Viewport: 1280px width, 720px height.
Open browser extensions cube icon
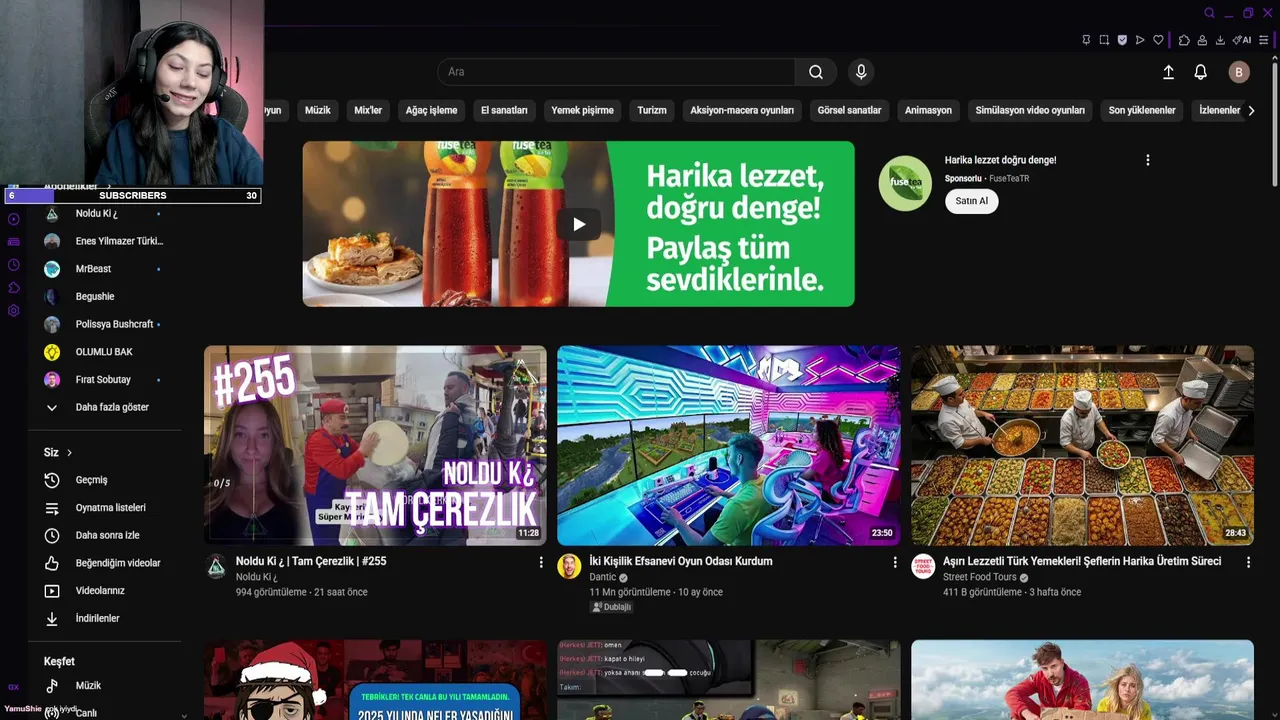[1184, 40]
